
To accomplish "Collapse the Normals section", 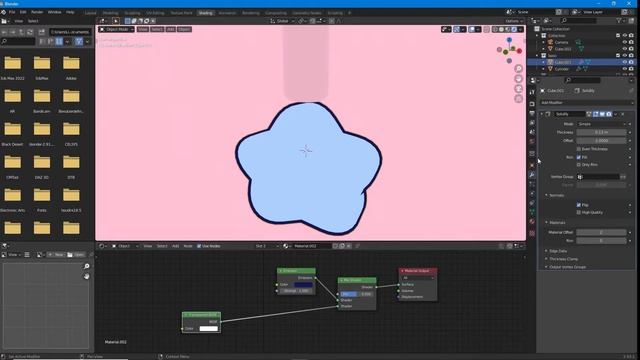I will tap(556, 196).
